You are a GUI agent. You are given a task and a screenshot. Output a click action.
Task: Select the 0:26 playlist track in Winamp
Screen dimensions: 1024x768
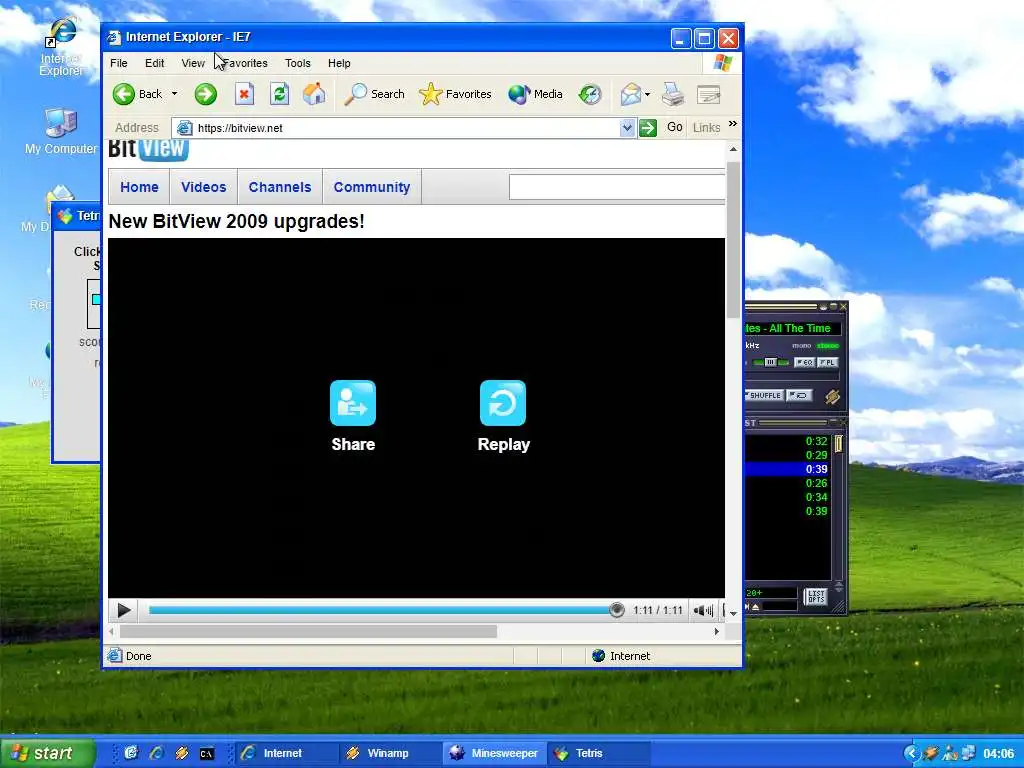pos(788,483)
